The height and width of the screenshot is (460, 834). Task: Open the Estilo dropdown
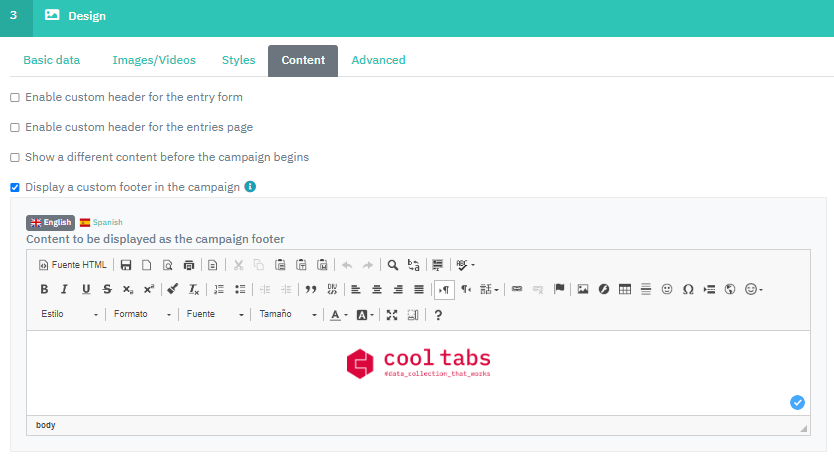tap(69, 314)
